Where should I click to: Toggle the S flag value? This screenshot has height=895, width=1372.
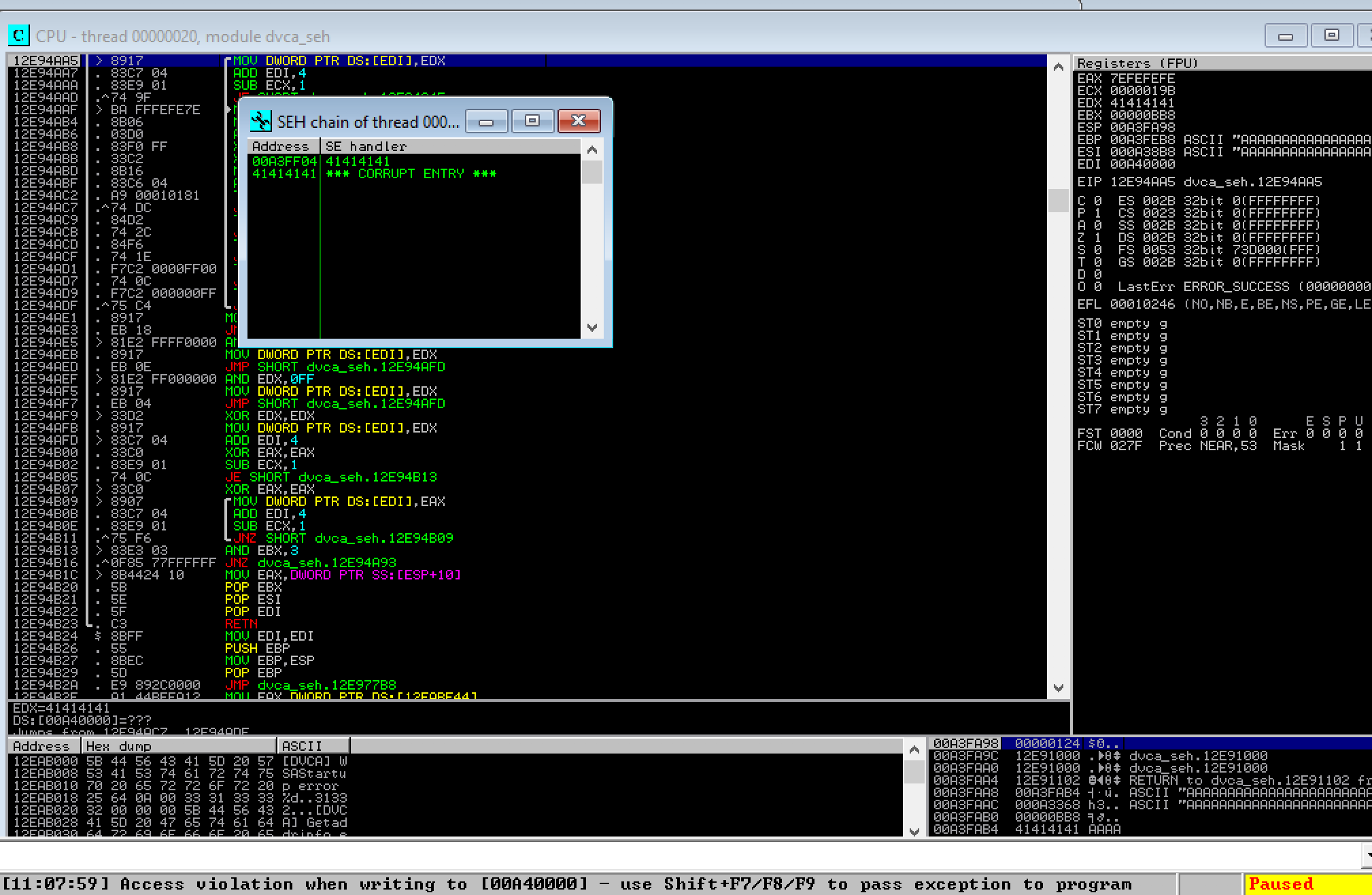point(1098,250)
